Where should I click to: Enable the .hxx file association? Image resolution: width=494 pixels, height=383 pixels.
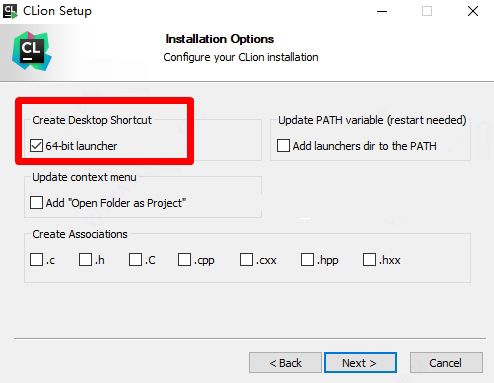click(369, 259)
